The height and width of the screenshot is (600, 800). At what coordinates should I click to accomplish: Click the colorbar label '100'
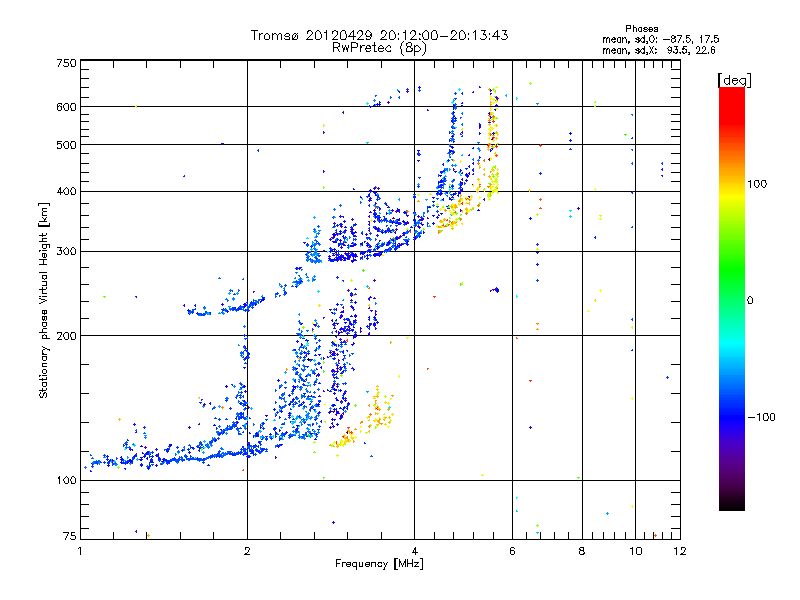tap(757, 184)
